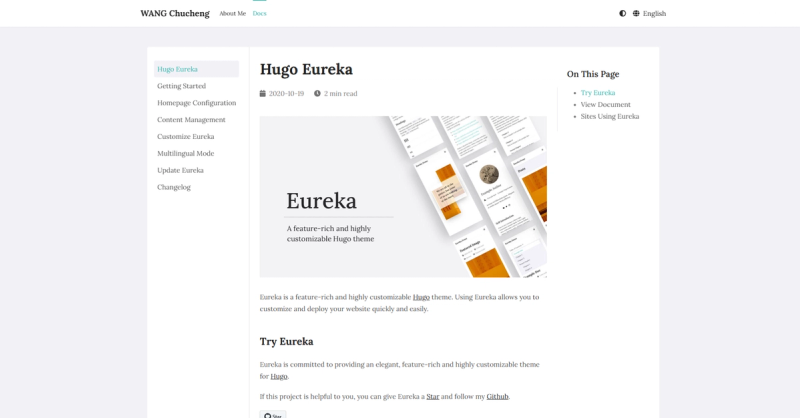Open the About Me menu item
This screenshot has width=800, height=418.
click(233, 13)
